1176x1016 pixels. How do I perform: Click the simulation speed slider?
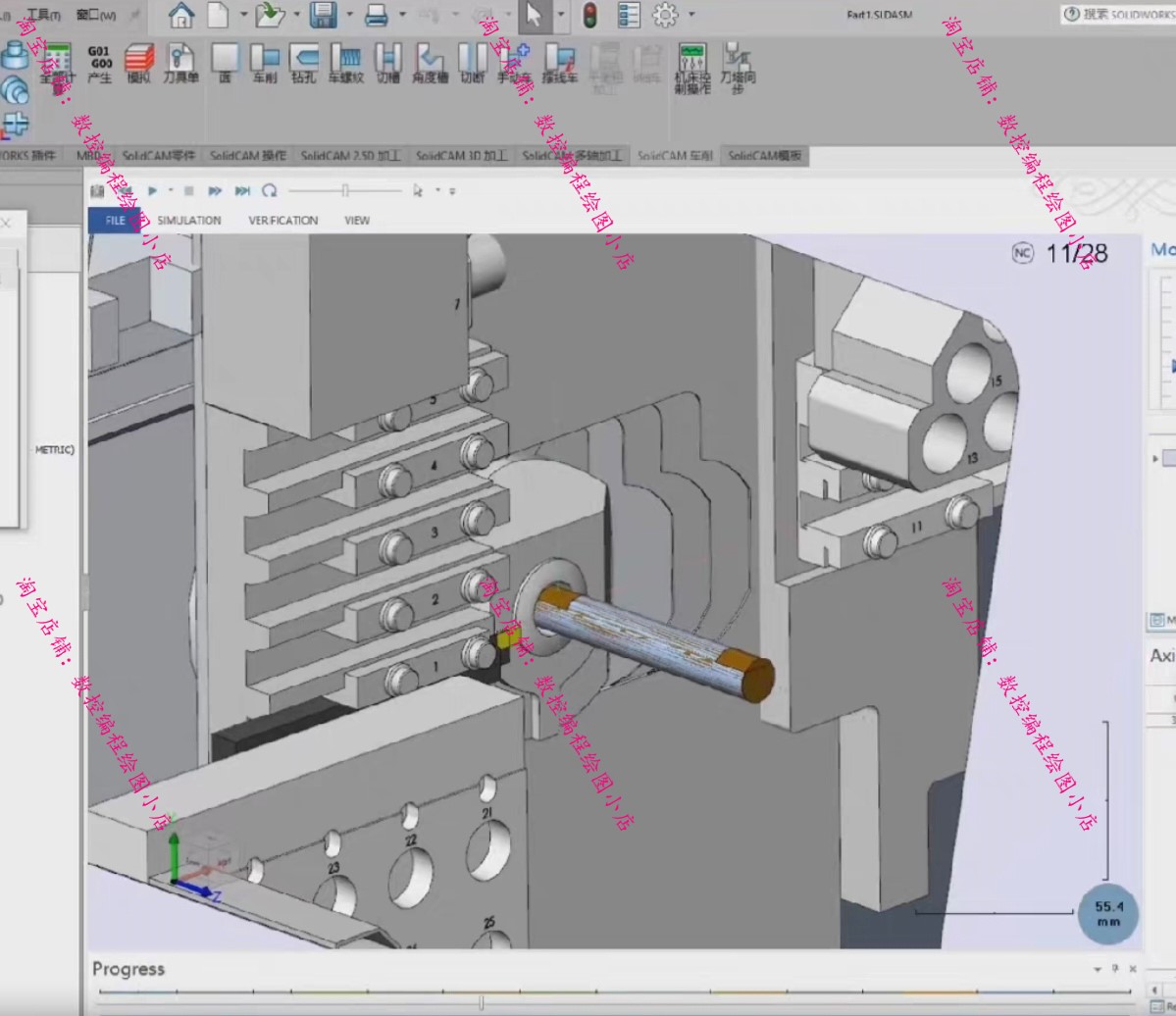pos(344,191)
